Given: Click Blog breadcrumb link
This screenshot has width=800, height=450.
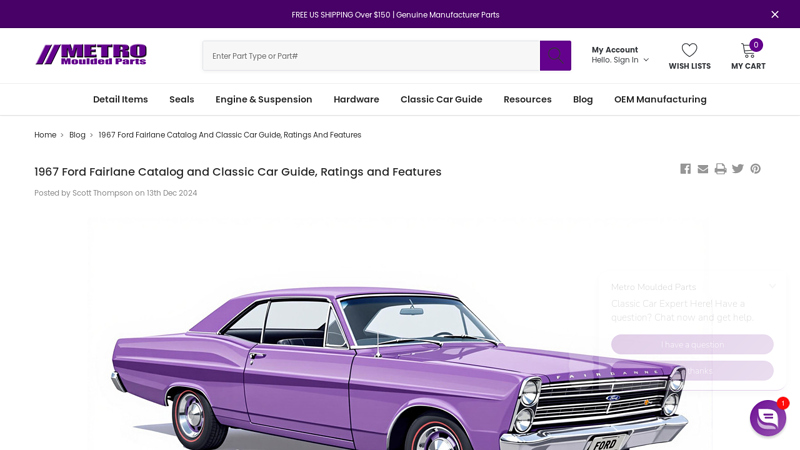Looking at the screenshot, I should coord(77,135).
